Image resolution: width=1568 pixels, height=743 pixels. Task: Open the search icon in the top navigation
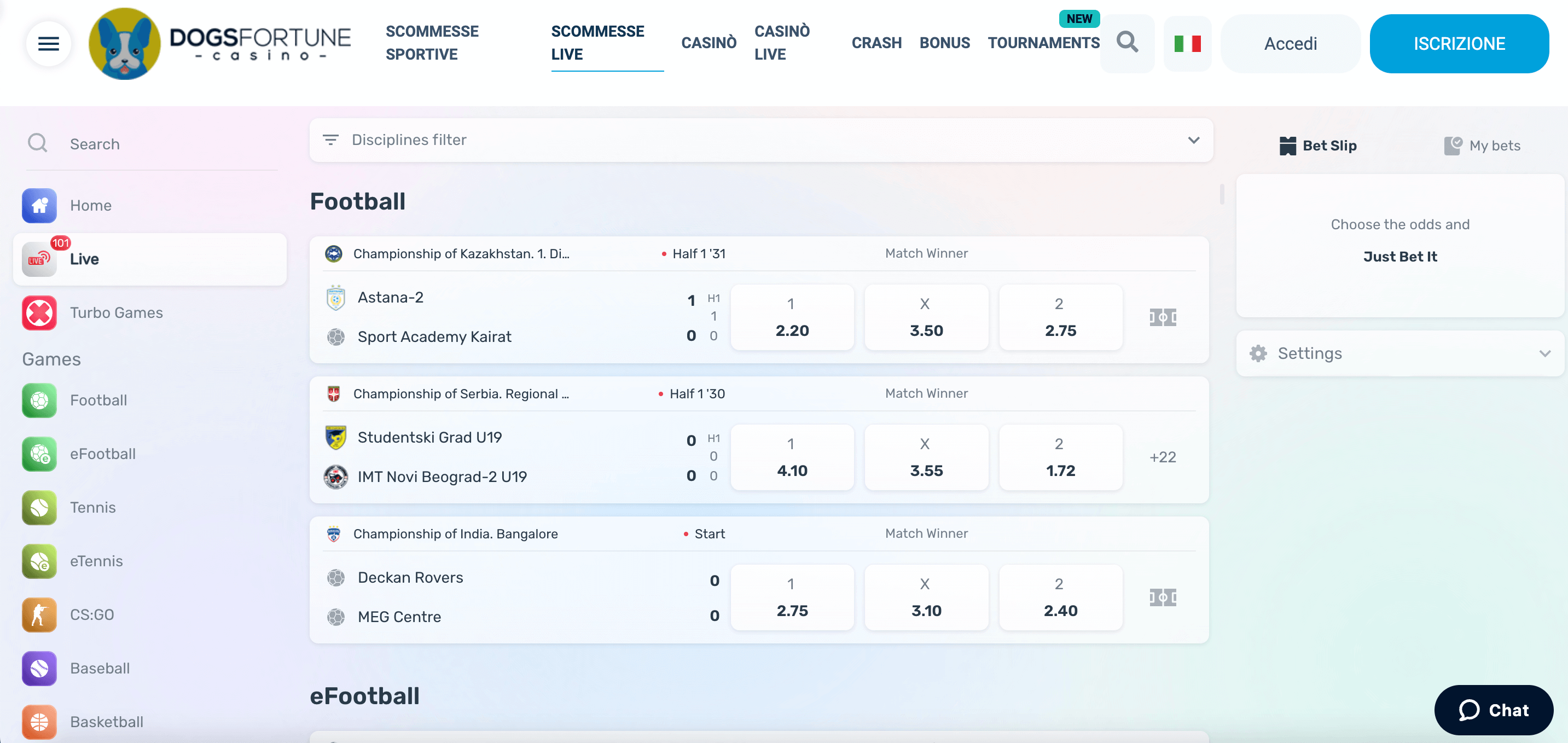tap(1127, 43)
